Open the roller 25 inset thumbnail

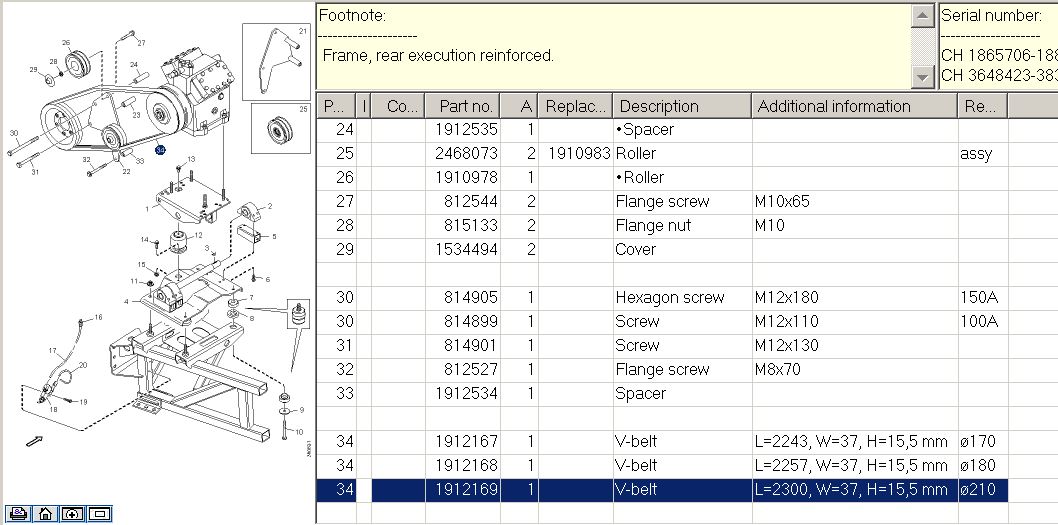pyautogui.click(x=281, y=128)
